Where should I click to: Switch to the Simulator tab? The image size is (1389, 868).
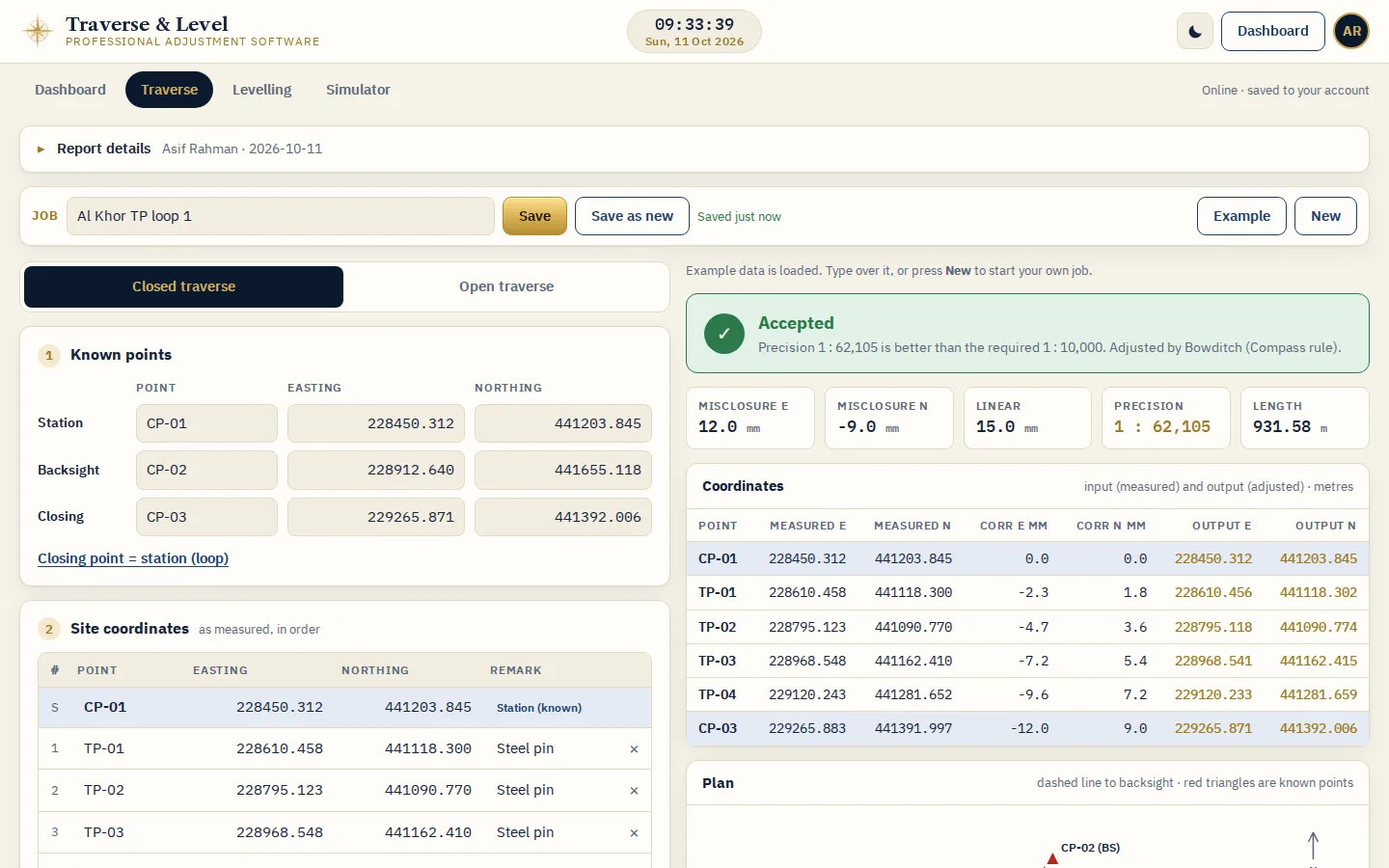358,90
